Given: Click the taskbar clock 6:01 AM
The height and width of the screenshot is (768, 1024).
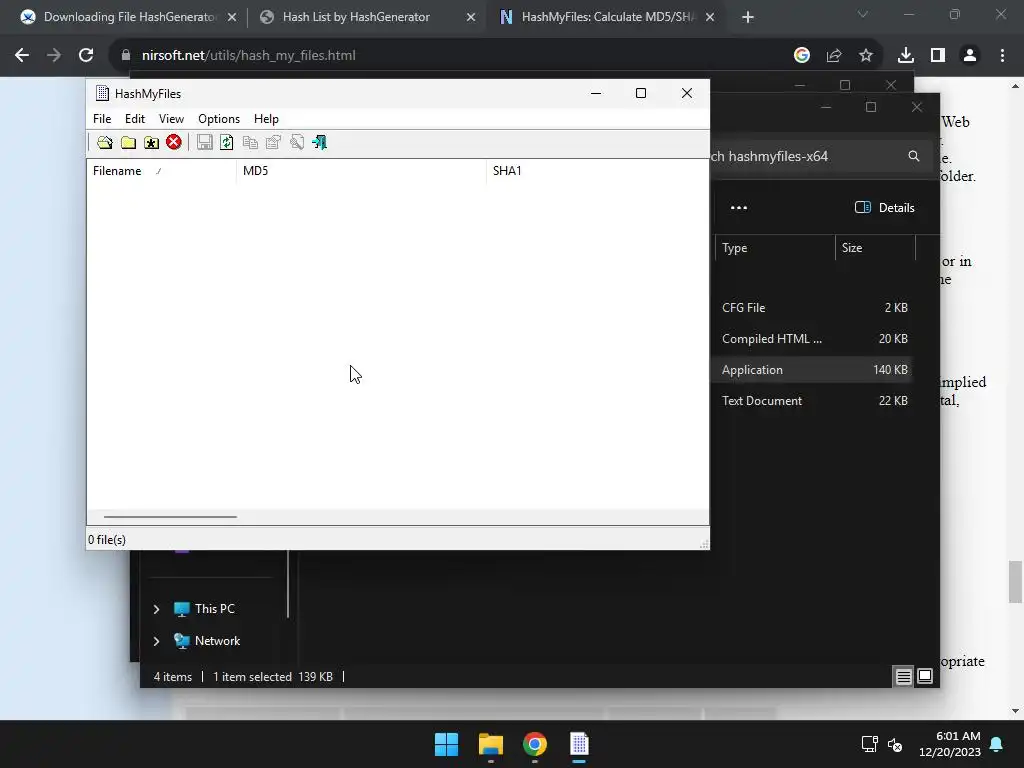Looking at the screenshot, I should coord(950,744).
